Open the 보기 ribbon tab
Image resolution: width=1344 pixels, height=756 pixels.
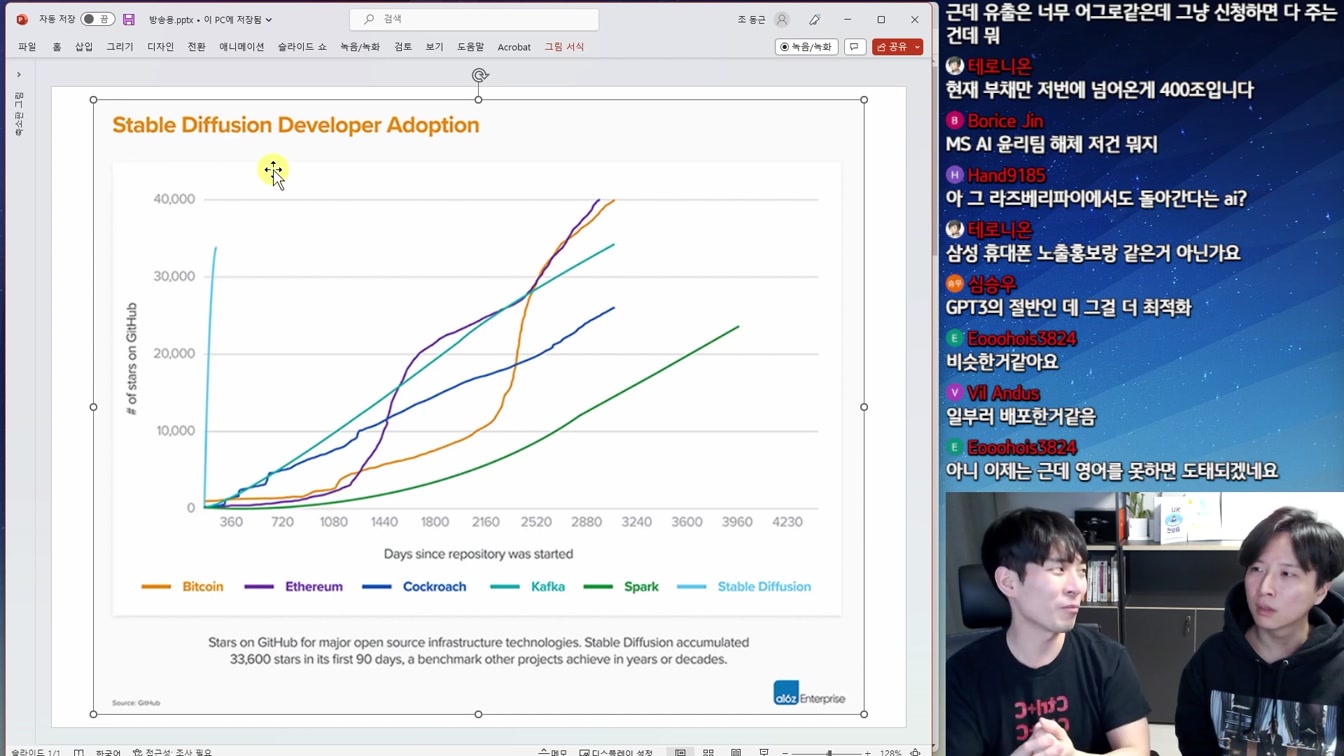434,47
